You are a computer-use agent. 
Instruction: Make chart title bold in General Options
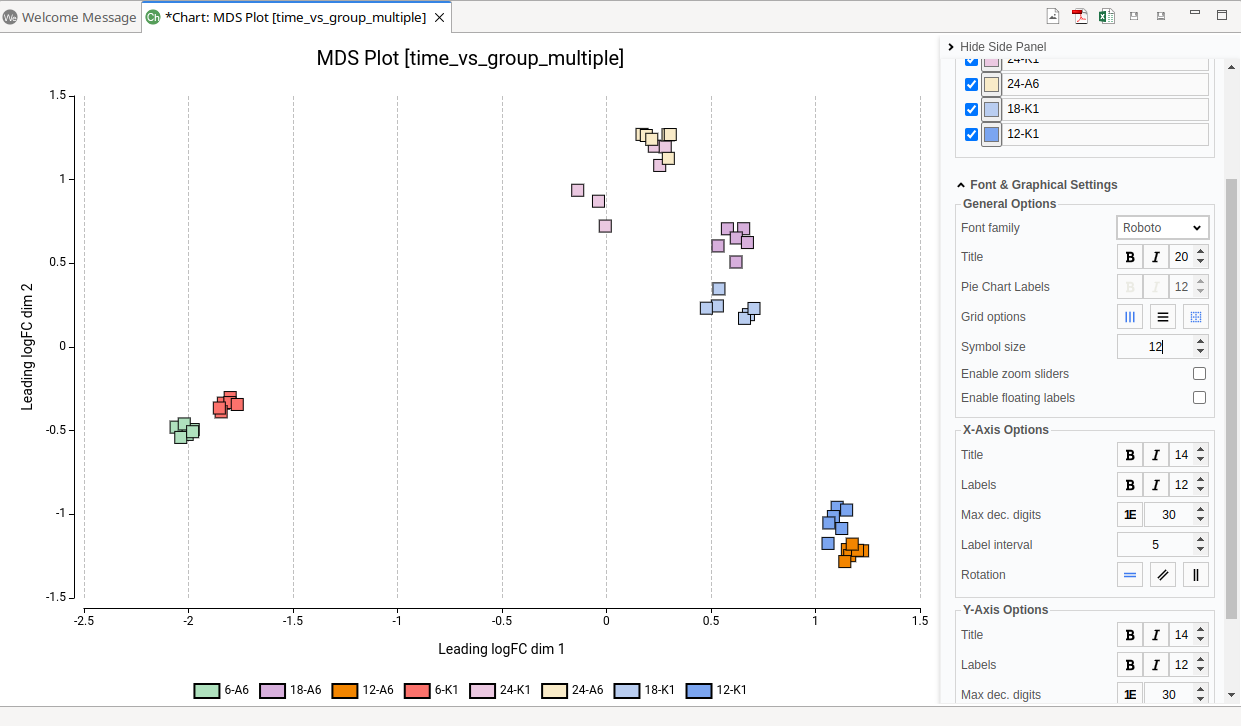[1130, 257]
